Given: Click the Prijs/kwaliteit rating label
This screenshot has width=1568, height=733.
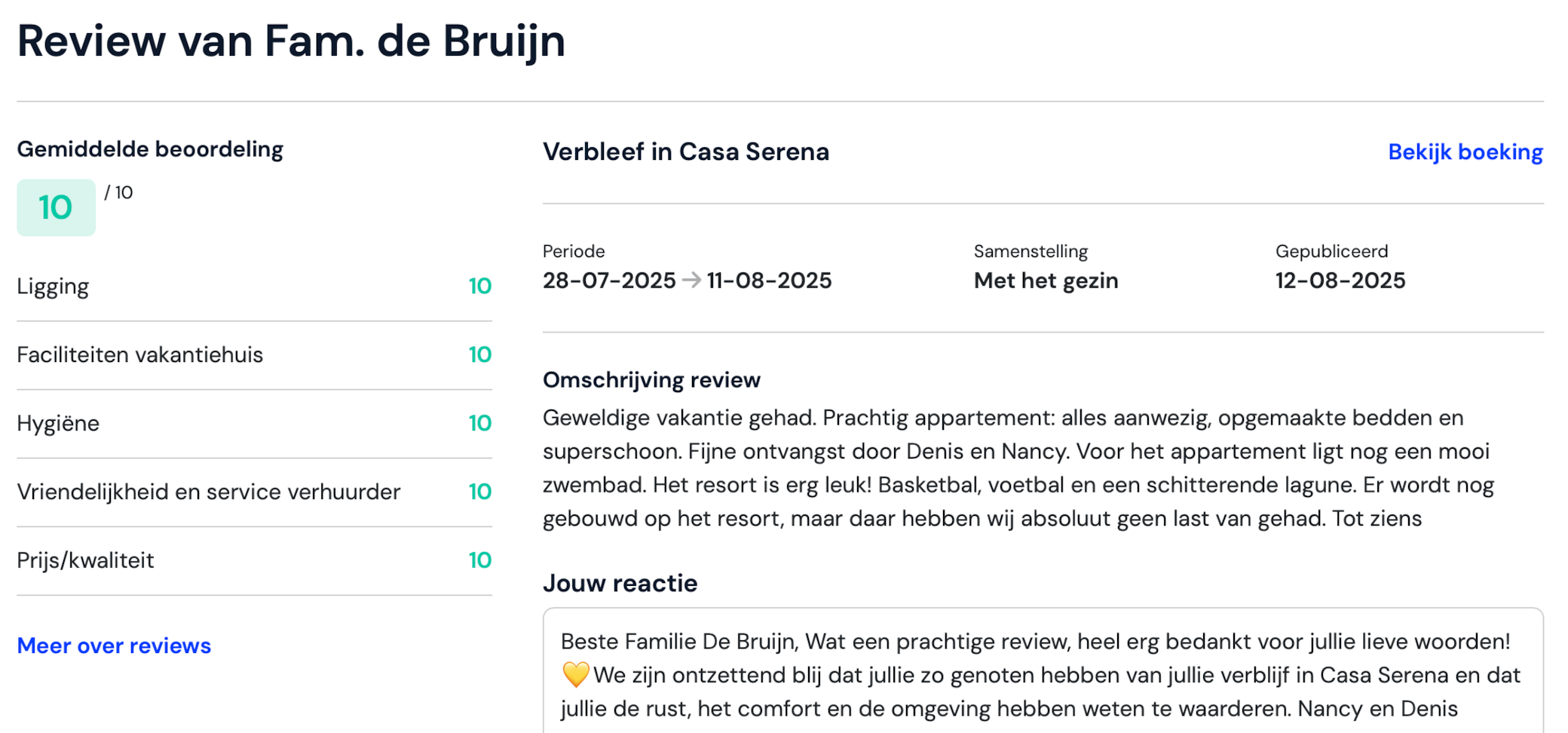Looking at the screenshot, I should (85, 560).
